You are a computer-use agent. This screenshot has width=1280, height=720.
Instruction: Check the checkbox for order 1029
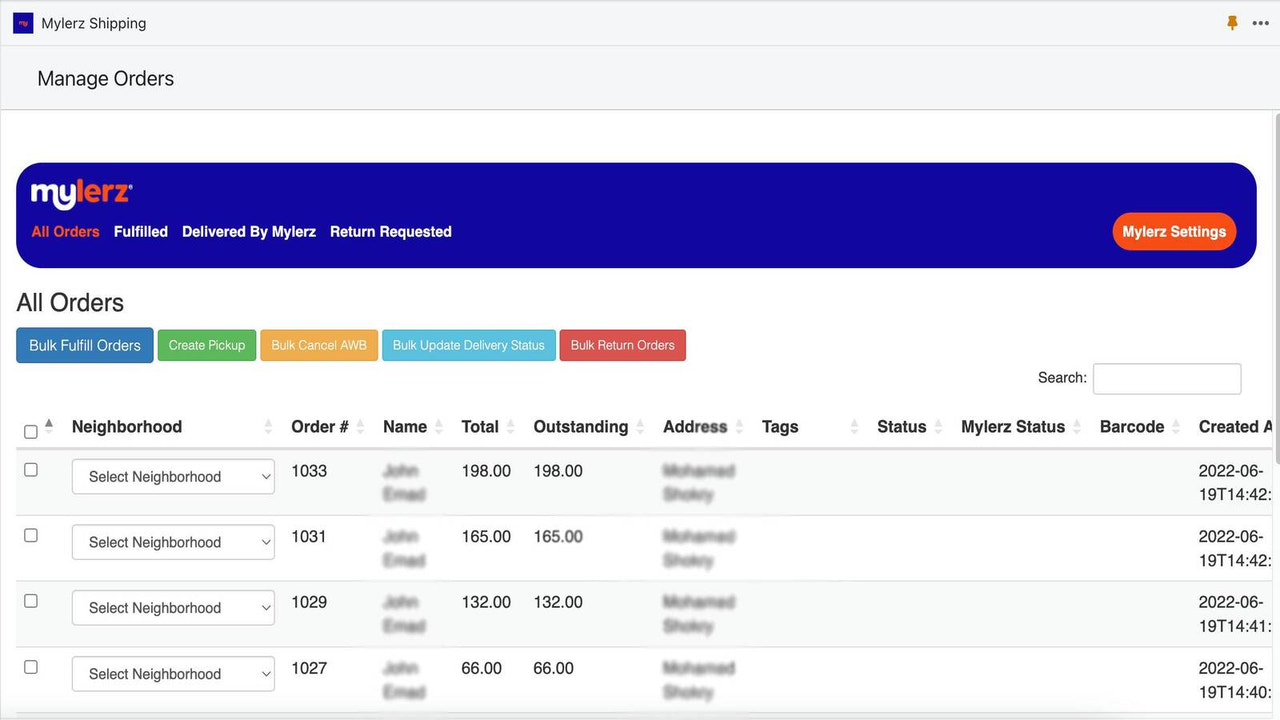coord(30,601)
